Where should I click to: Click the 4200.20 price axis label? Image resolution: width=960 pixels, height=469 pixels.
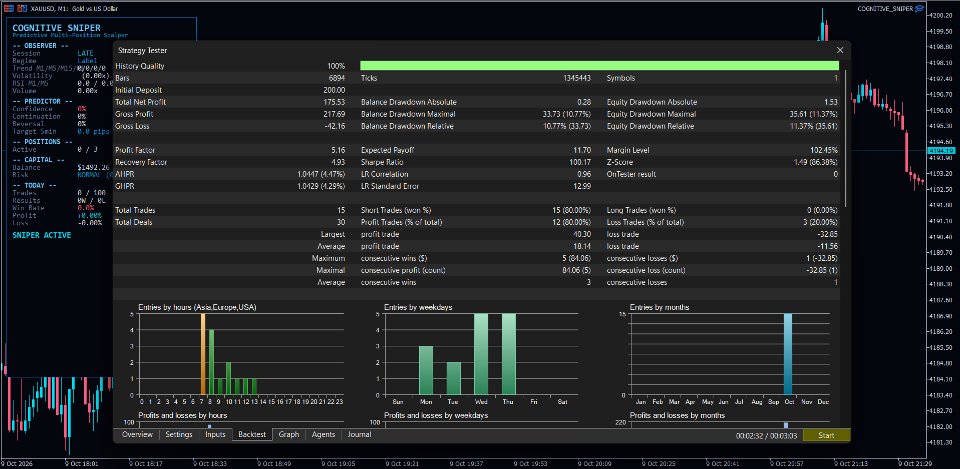[941, 15]
